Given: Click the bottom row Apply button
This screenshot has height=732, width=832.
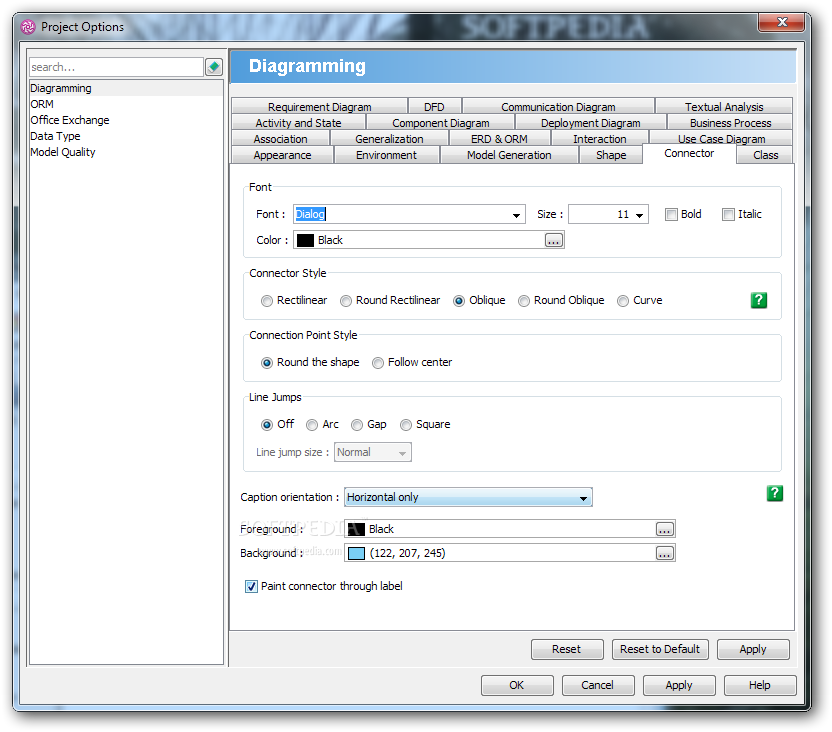Looking at the screenshot, I should tap(679, 685).
